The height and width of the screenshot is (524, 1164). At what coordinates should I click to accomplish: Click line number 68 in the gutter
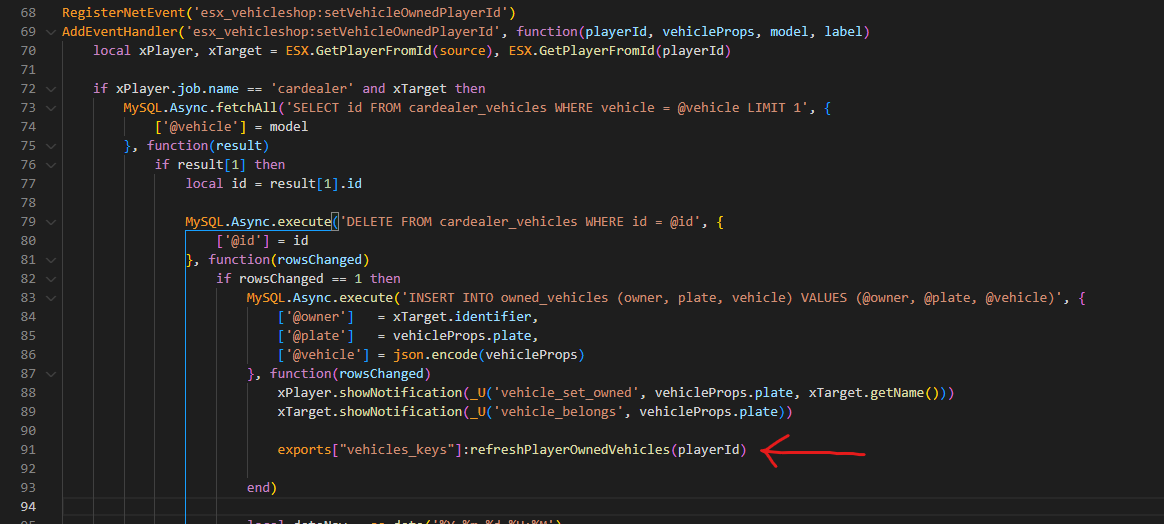point(27,13)
